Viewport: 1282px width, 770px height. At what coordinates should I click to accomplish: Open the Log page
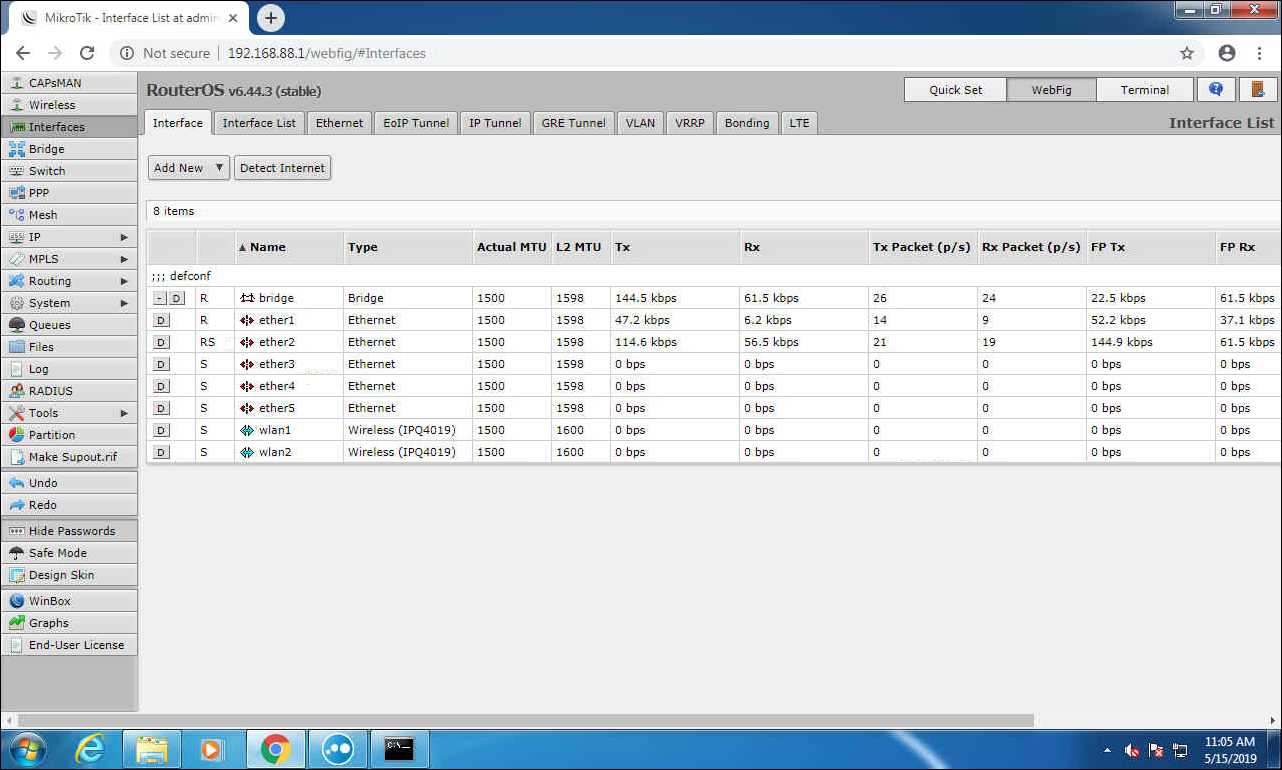69,369
